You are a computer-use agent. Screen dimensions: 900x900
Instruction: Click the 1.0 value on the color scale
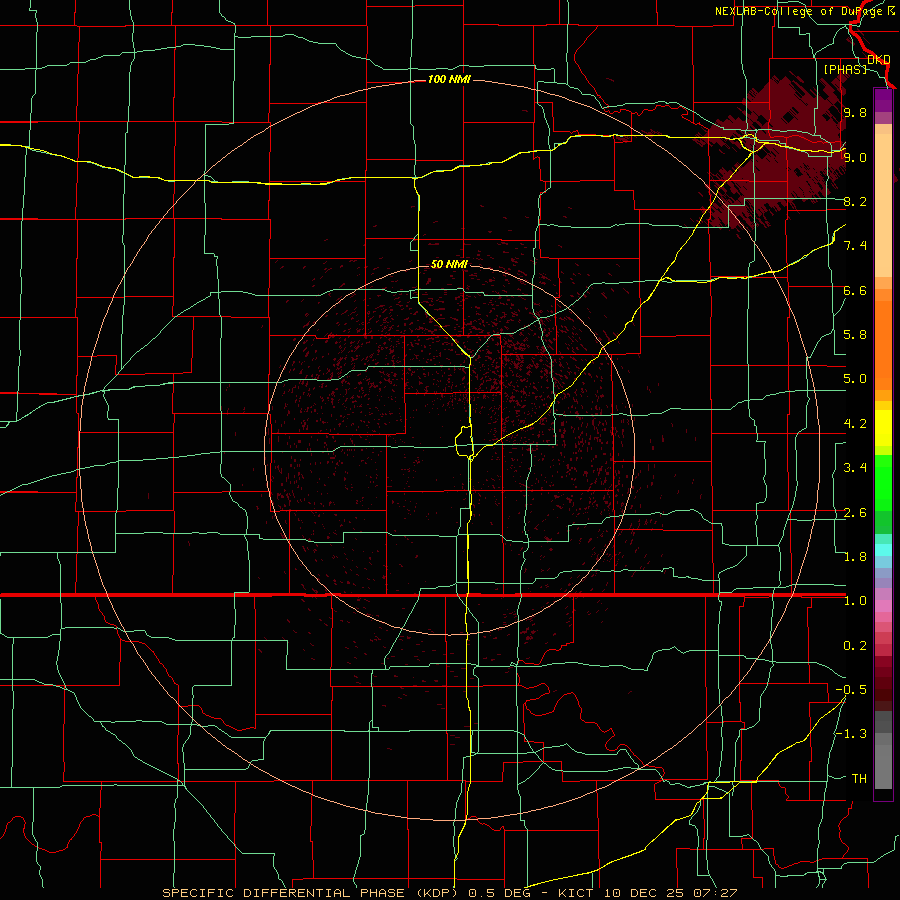(855, 601)
